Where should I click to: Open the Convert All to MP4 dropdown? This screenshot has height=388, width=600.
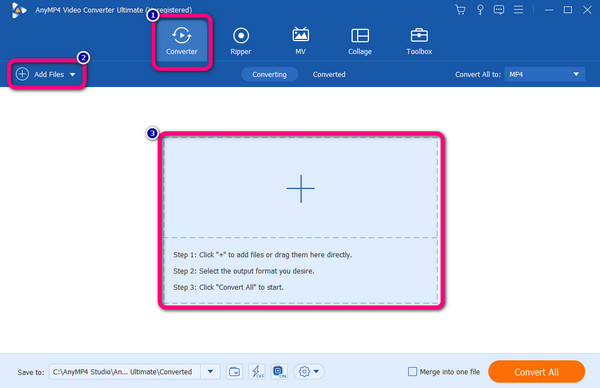coord(545,74)
